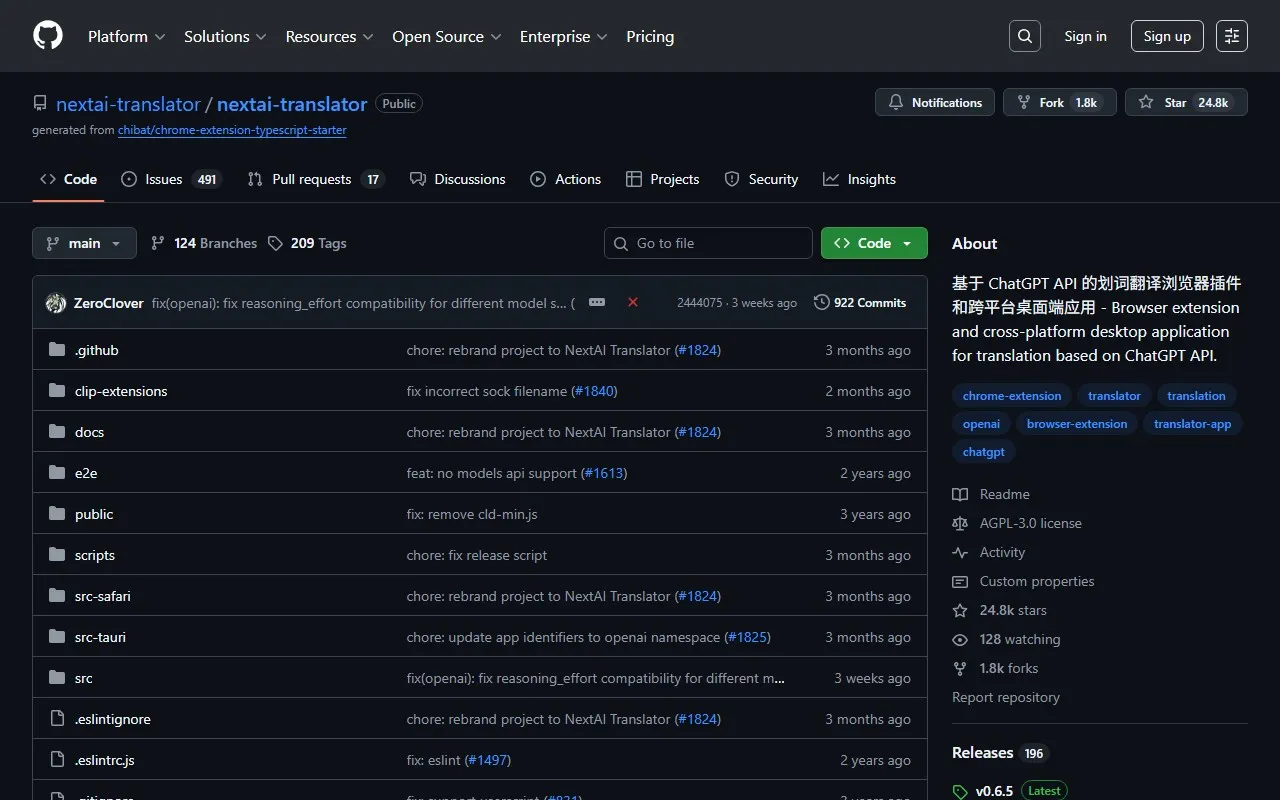
Task: Click the eye icon next to 128 watching
Action: pos(960,639)
